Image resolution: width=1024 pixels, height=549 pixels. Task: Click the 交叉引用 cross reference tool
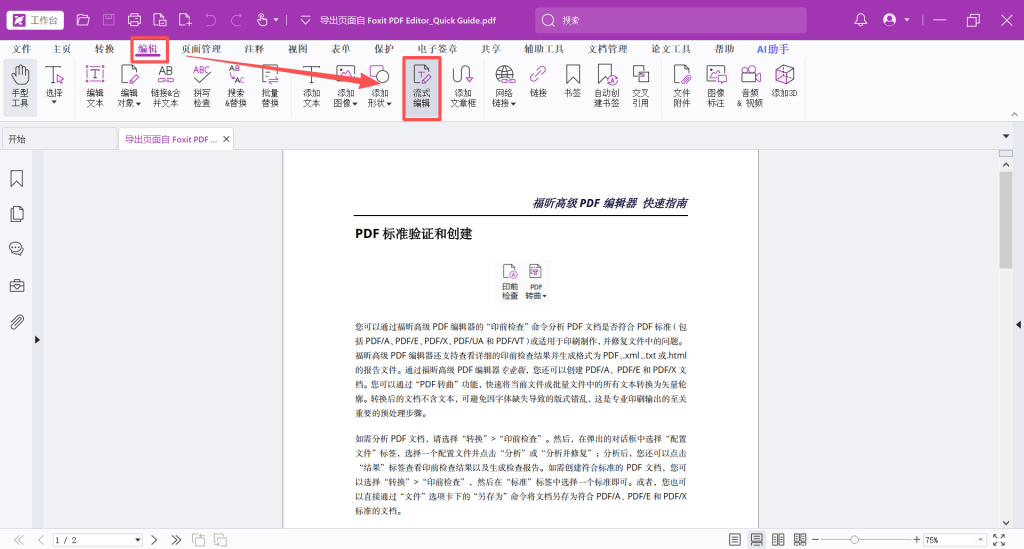click(x=641, y=86)
